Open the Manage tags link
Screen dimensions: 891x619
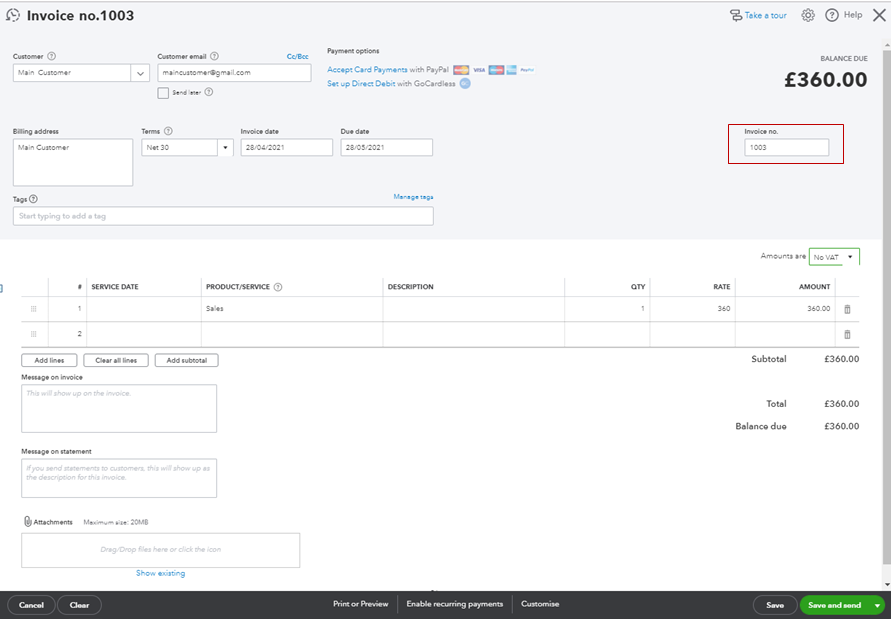pyautogui.click(x=413, y=197)
